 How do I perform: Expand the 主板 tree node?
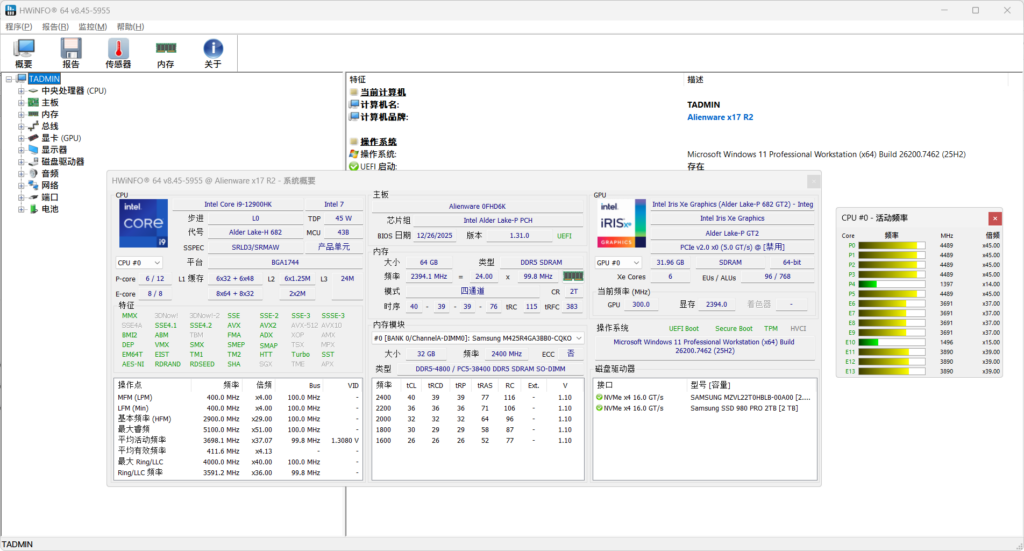21,102
